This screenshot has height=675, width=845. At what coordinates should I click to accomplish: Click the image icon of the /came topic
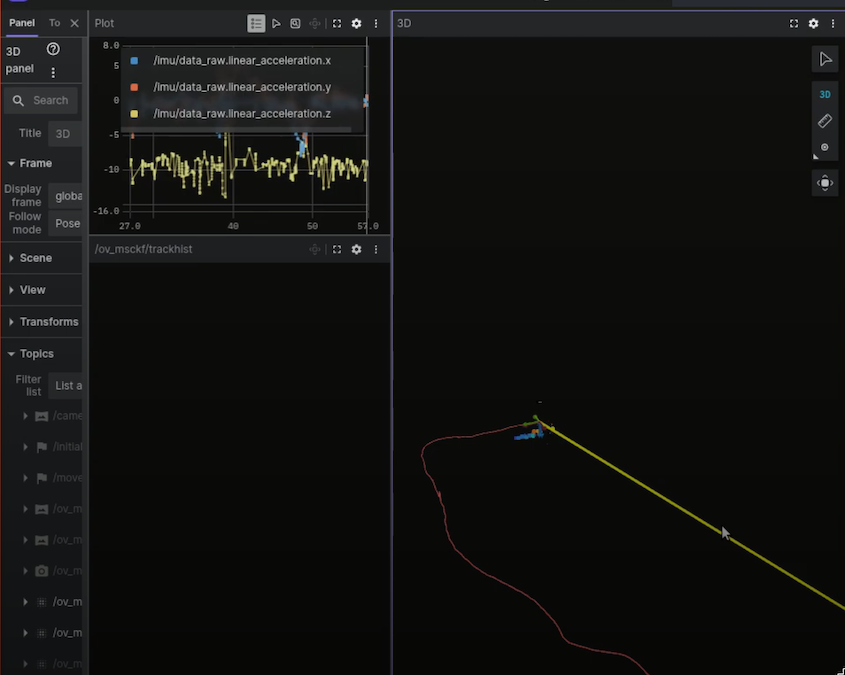41,416
